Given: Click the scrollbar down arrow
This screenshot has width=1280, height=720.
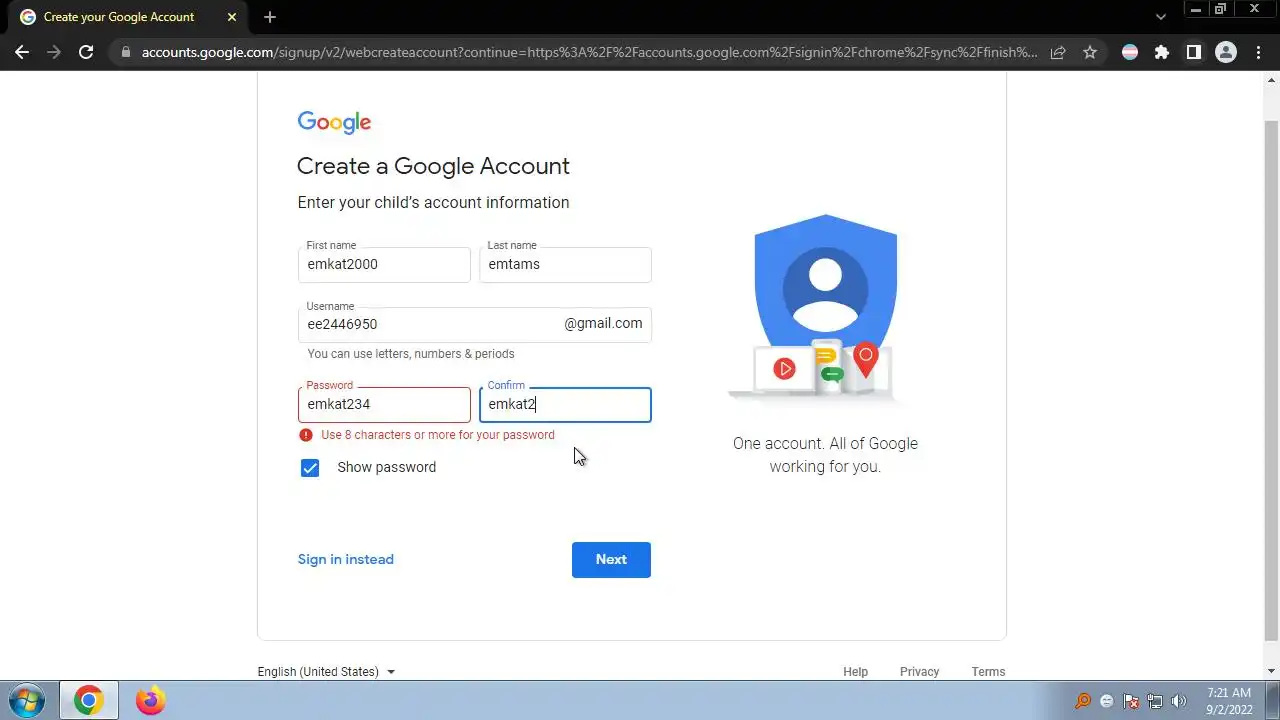Looking at the screenshot, I should click(1271, 672).
